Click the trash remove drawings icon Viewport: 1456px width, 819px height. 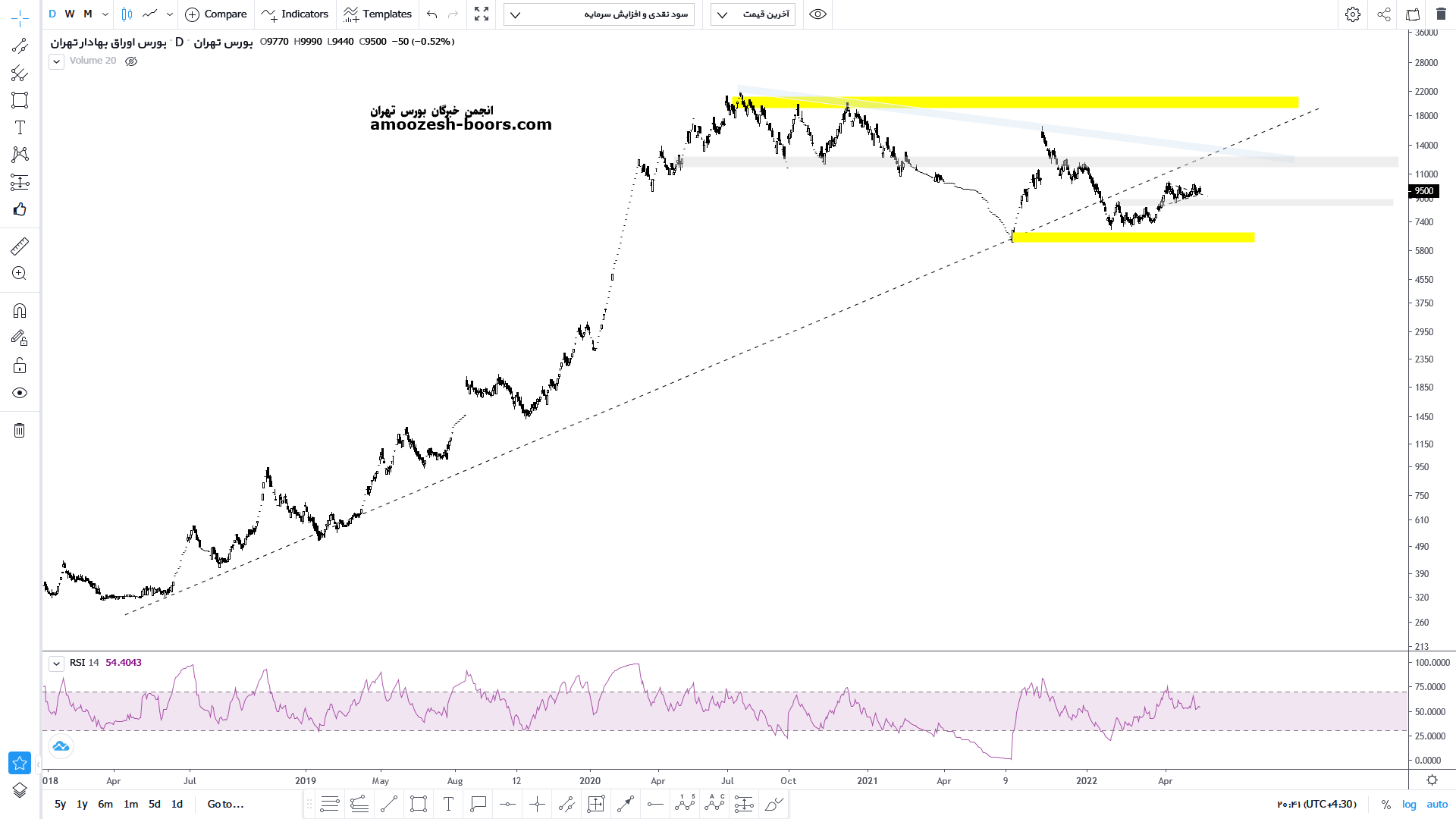point(20,431)
